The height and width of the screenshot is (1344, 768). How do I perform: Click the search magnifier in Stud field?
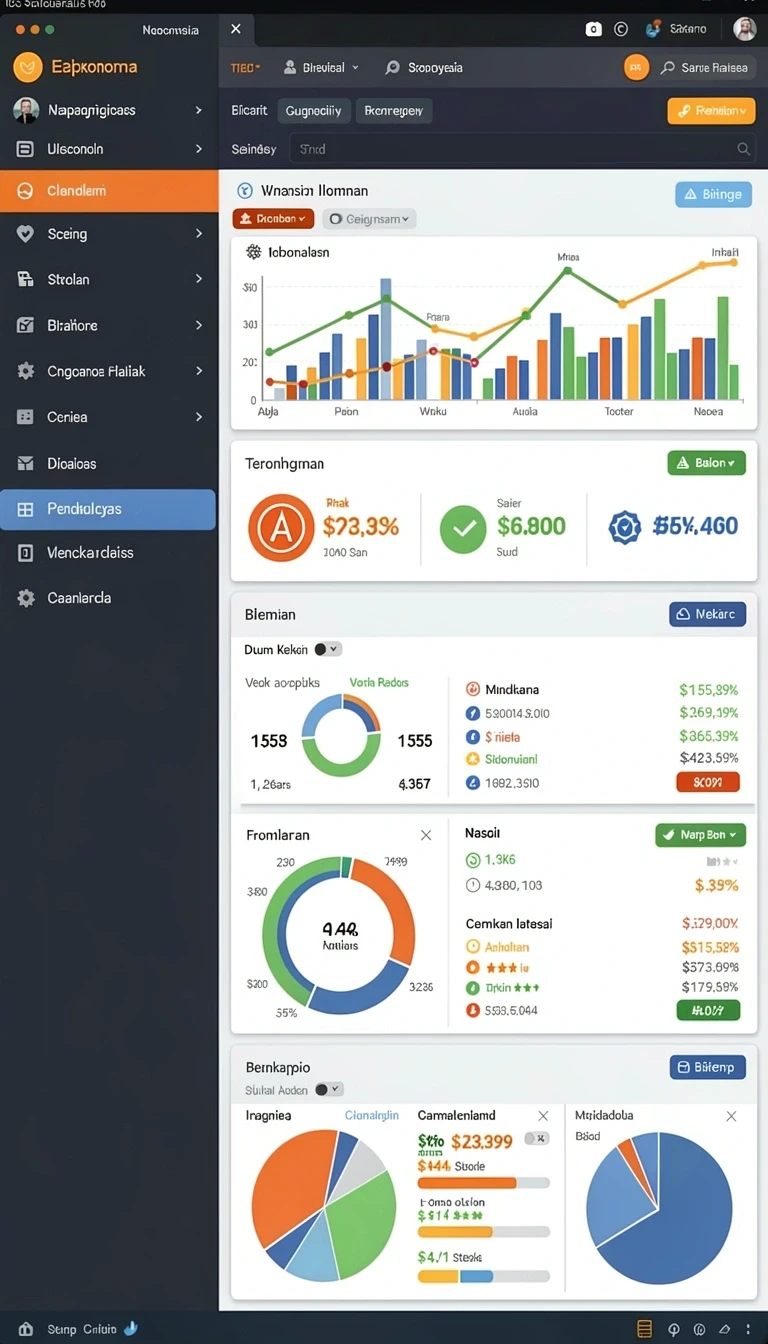tap(744, 149)
